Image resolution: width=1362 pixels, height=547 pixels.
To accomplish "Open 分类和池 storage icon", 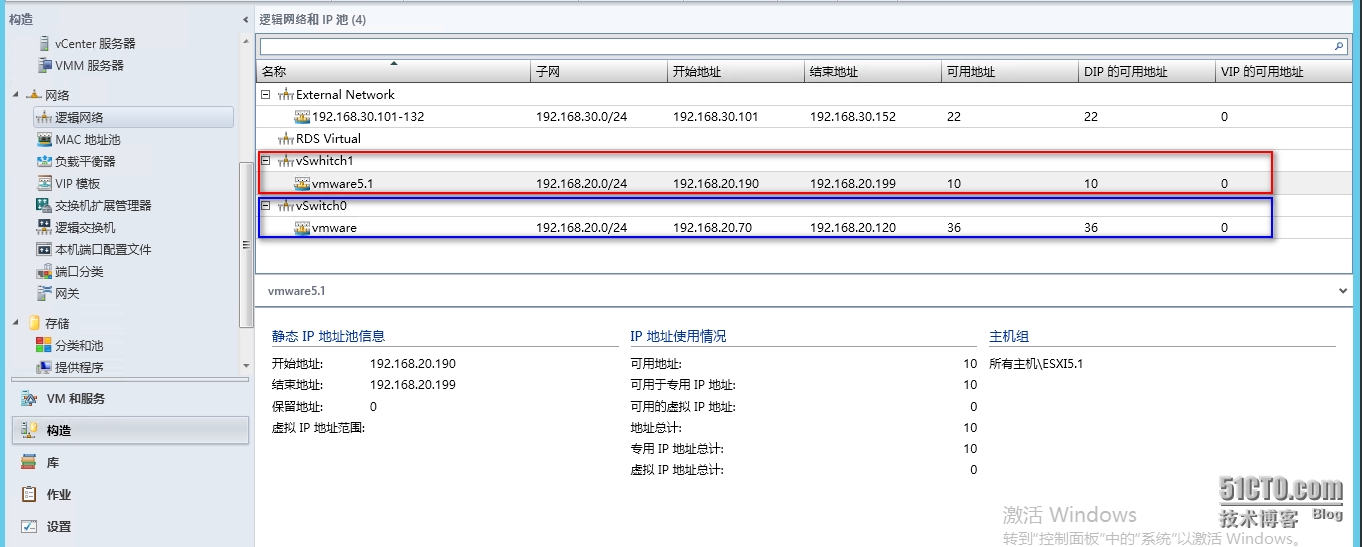I will pos(44,345).
